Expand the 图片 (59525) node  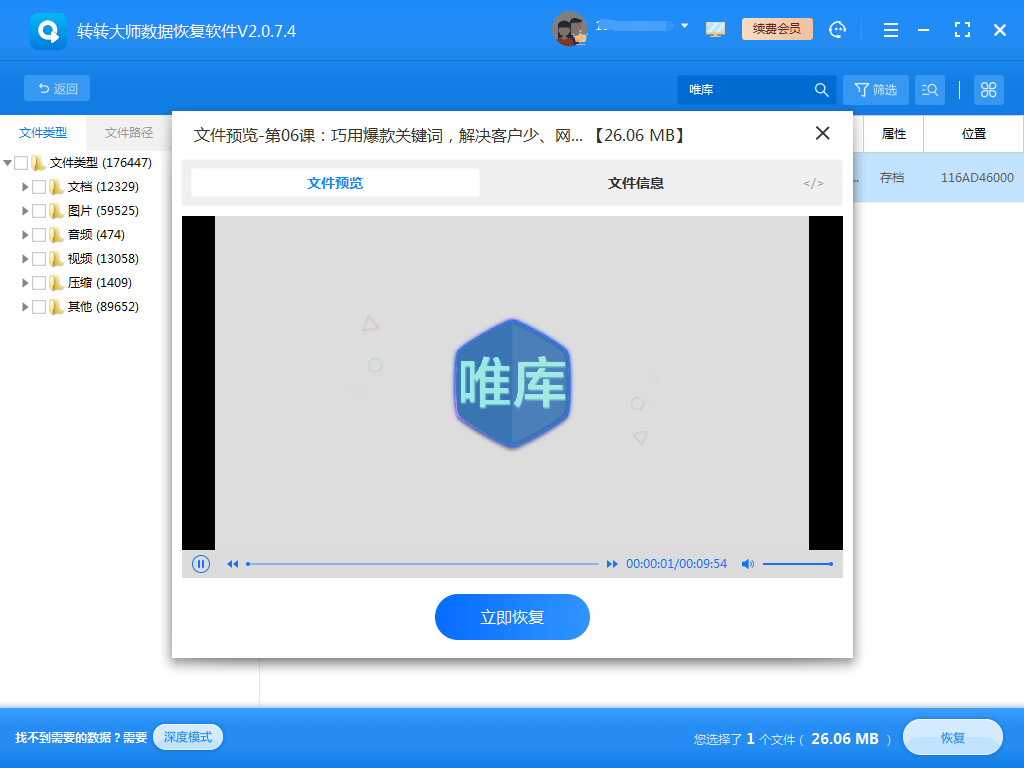[25, 211]
